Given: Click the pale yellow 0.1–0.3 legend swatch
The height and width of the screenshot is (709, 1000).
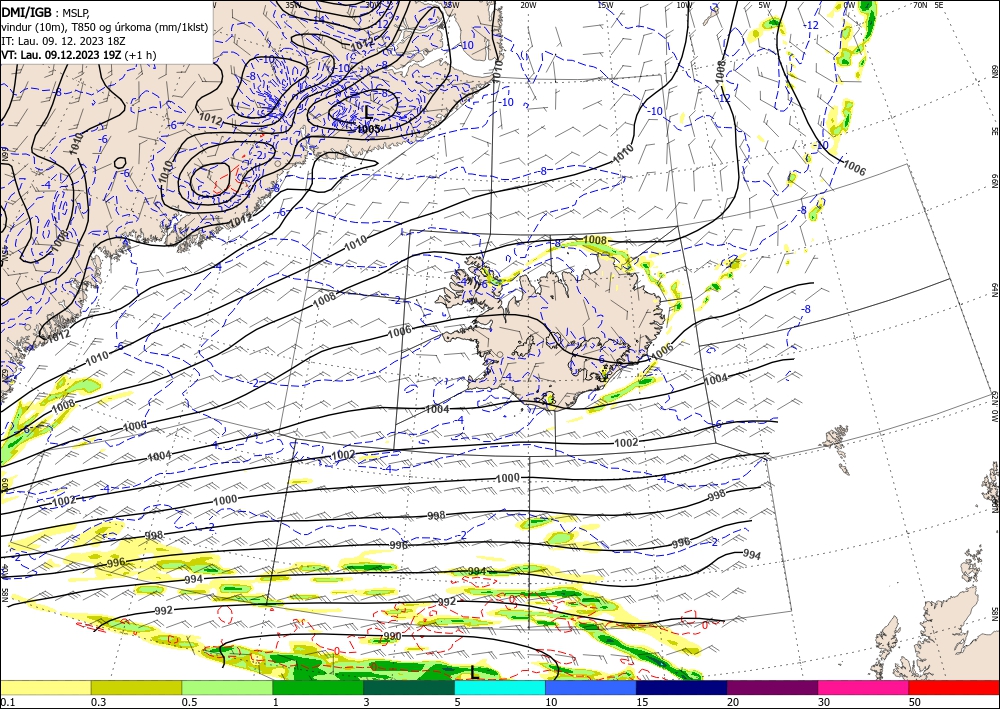Looking at the screenshot, I should click(x=45, y=687).
